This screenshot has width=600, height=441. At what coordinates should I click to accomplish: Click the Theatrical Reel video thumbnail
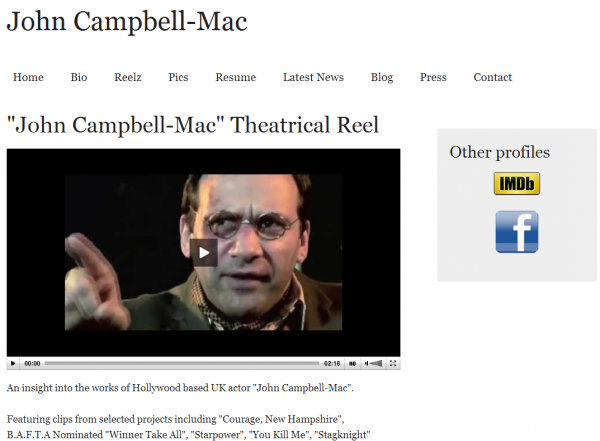point(203,253)
